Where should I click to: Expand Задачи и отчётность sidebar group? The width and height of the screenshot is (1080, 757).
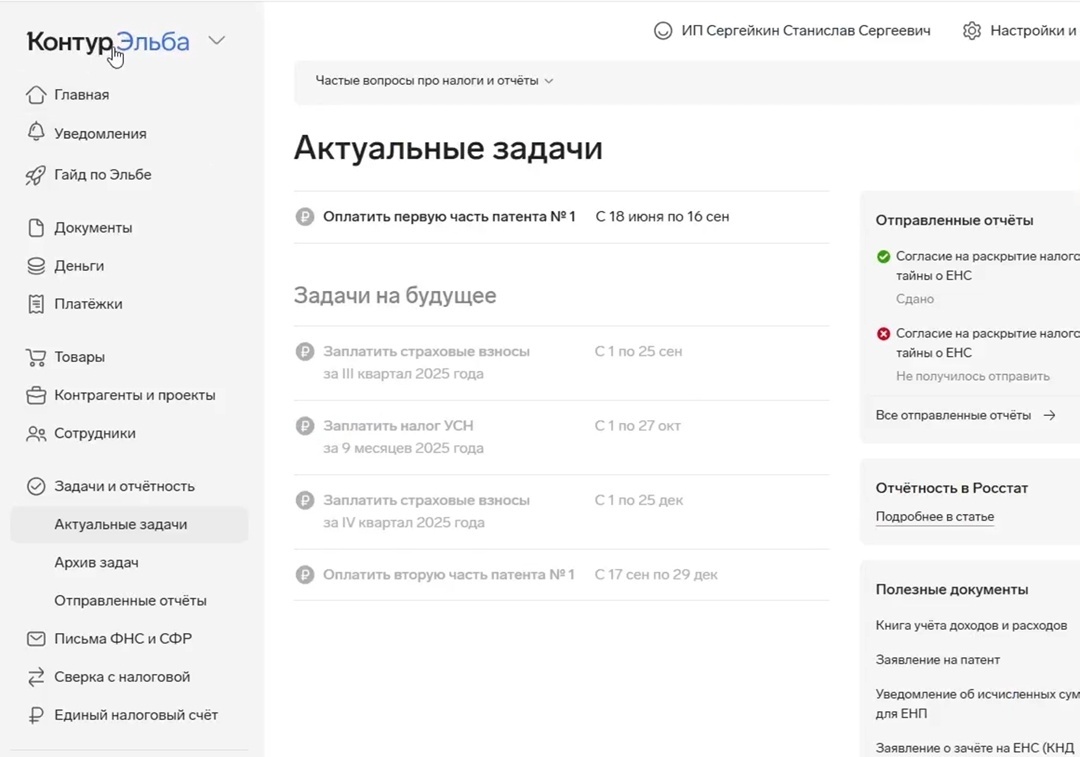point(125,486)
